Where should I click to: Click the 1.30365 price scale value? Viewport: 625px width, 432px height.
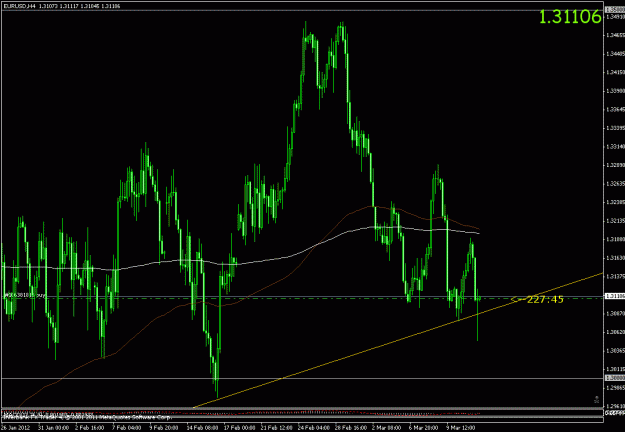click(615, 351)
